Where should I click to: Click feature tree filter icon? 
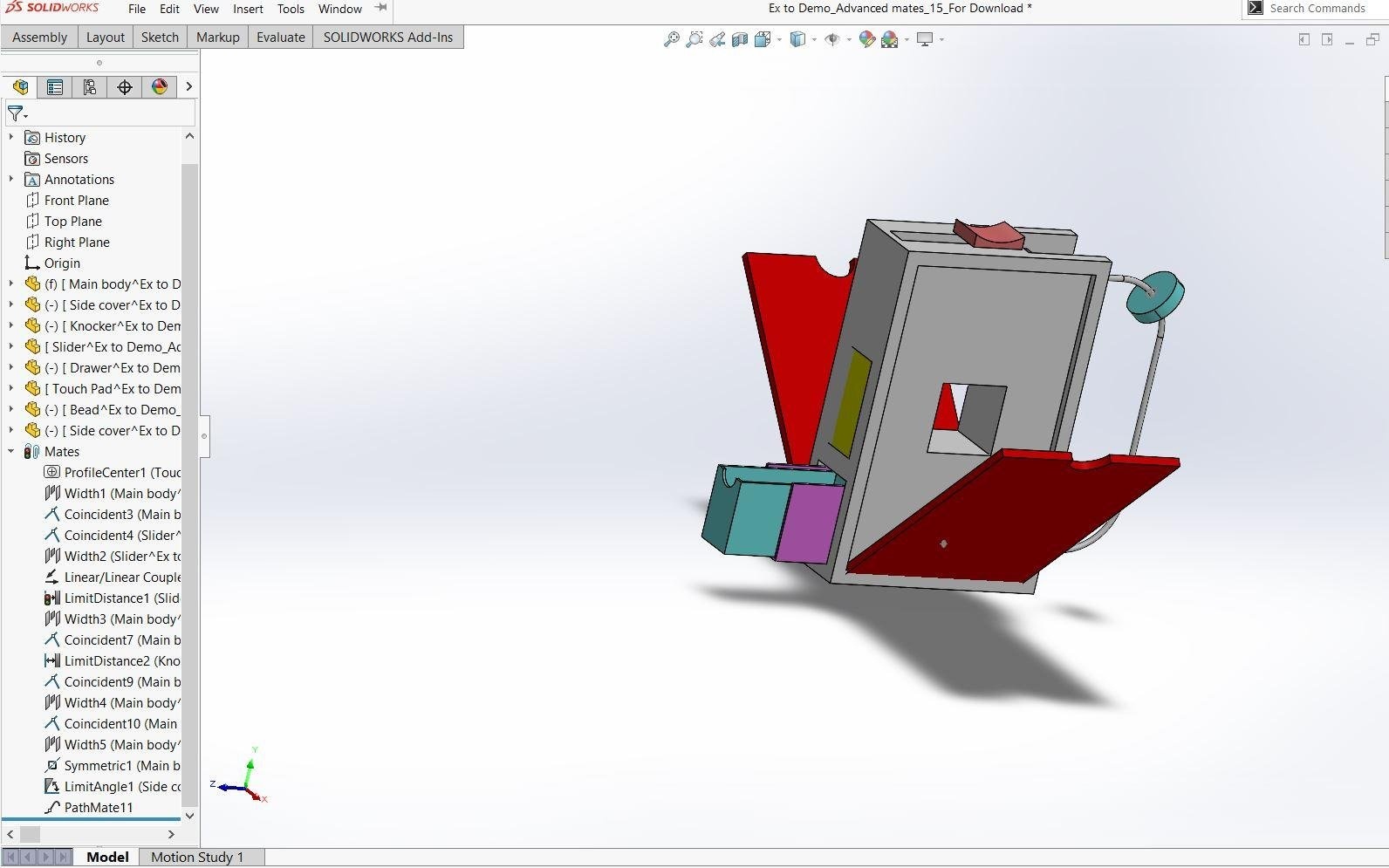pos(17,113)
